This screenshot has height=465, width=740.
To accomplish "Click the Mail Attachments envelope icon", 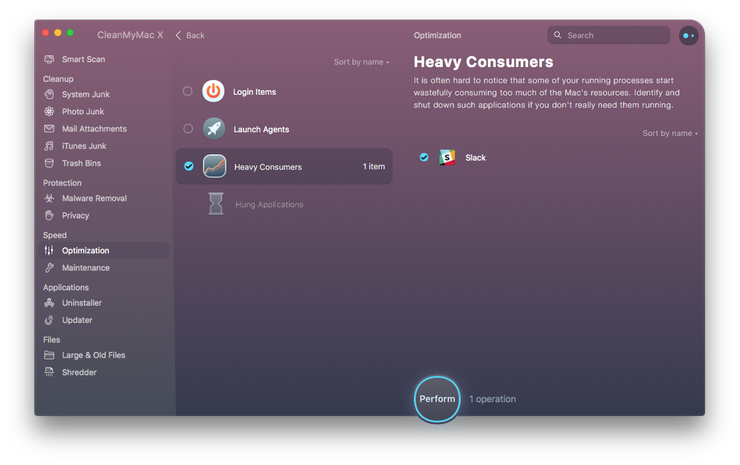I will [49, 128].
